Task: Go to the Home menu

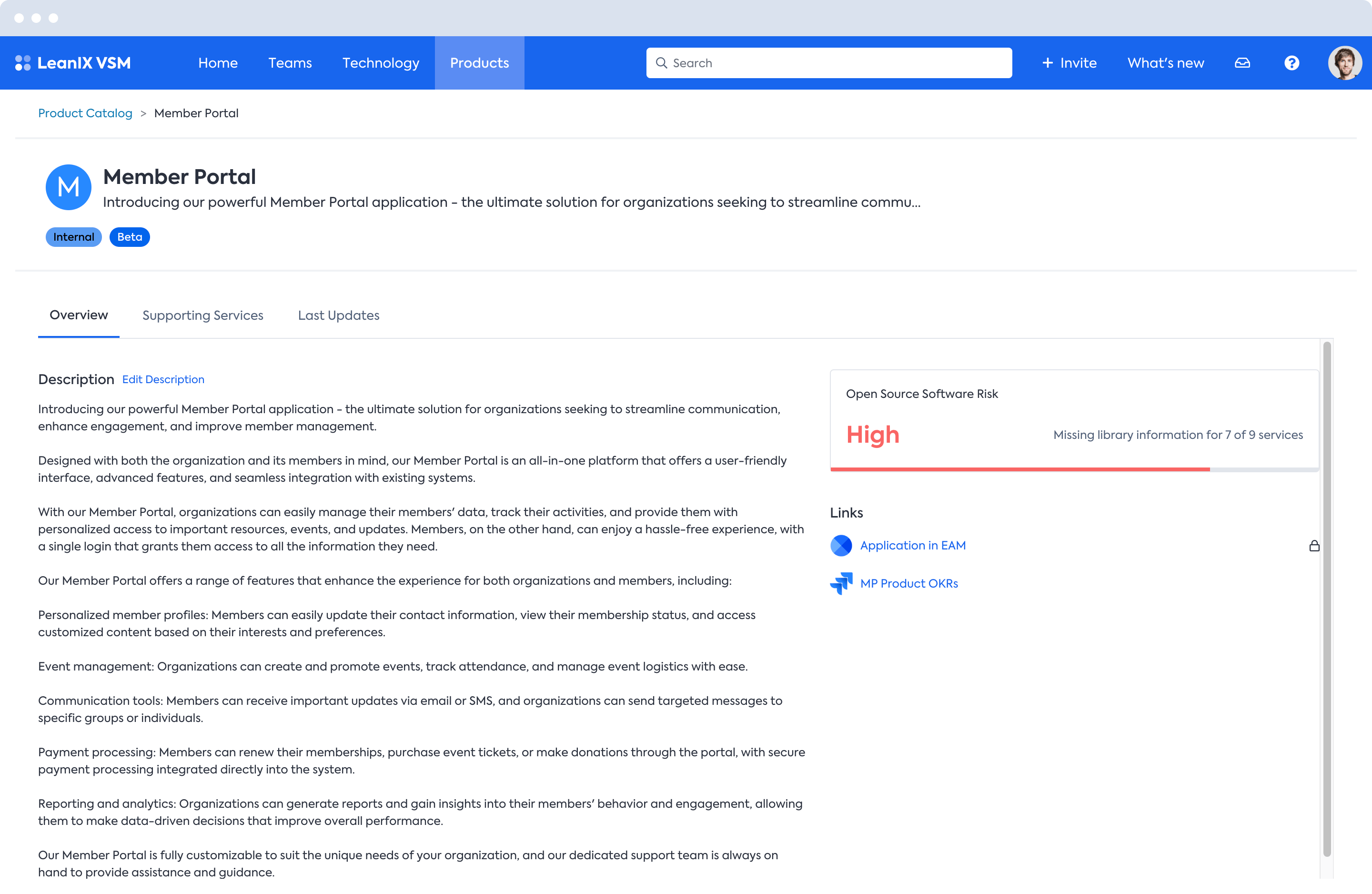Action: [218, 63]
